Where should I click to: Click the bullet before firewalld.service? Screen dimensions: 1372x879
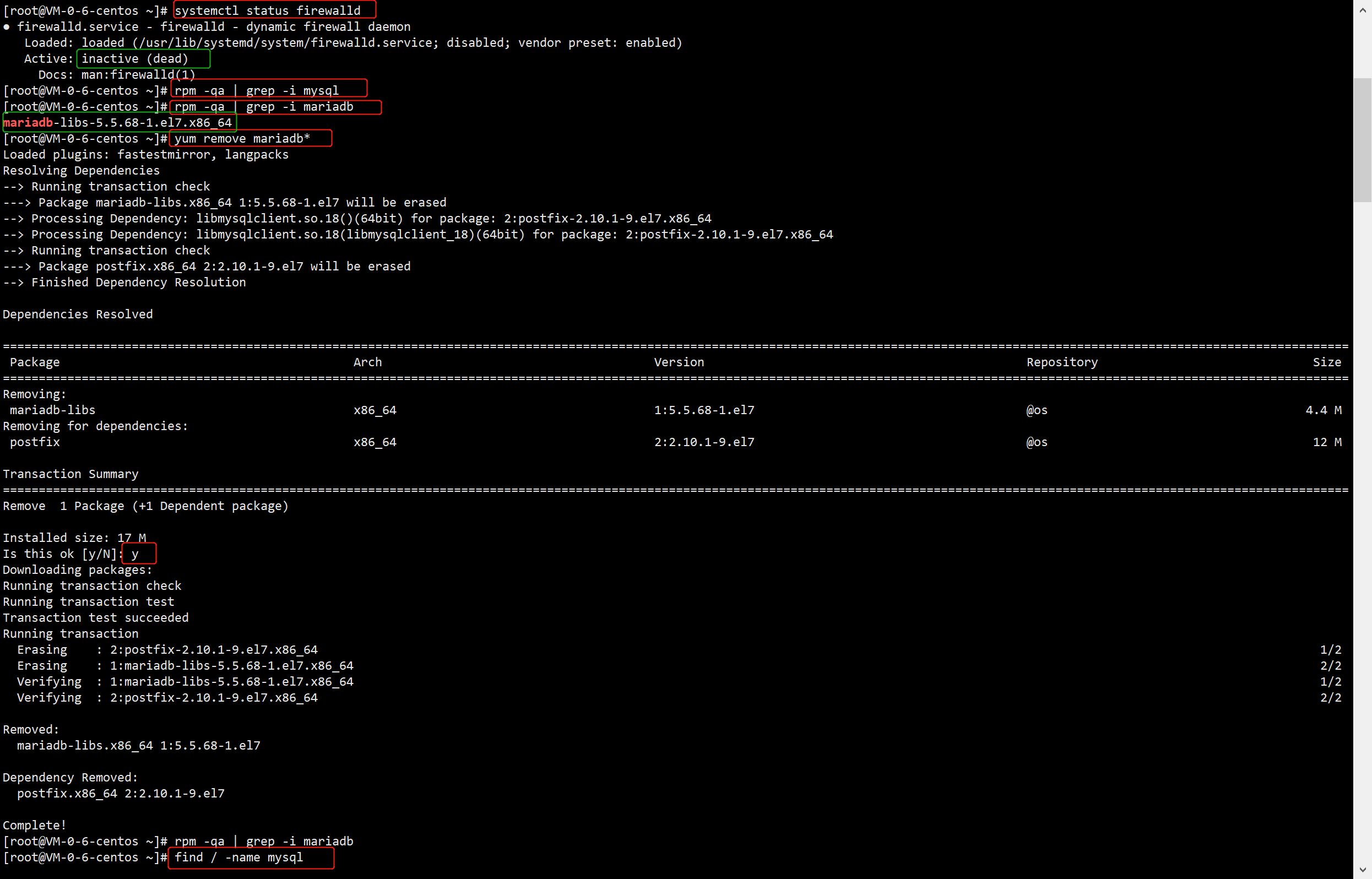tap(6, 27)
